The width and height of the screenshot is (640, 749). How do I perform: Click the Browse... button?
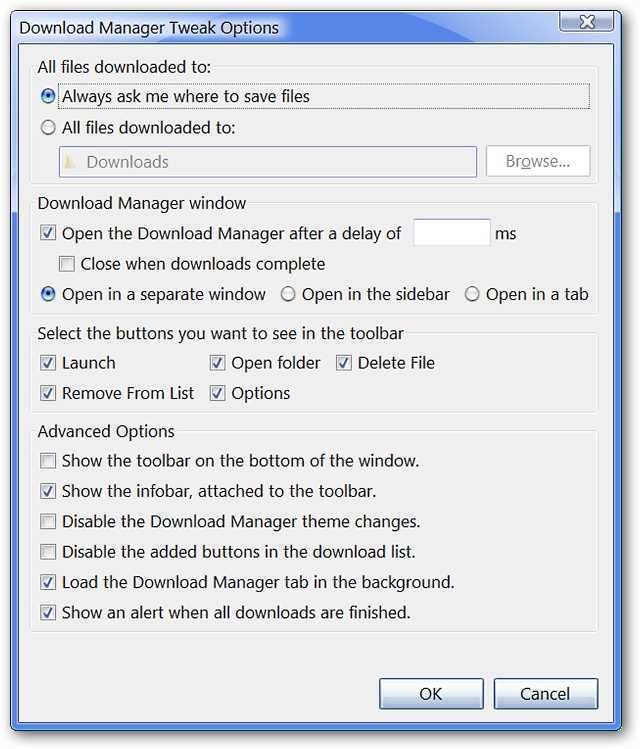point(538,161)
